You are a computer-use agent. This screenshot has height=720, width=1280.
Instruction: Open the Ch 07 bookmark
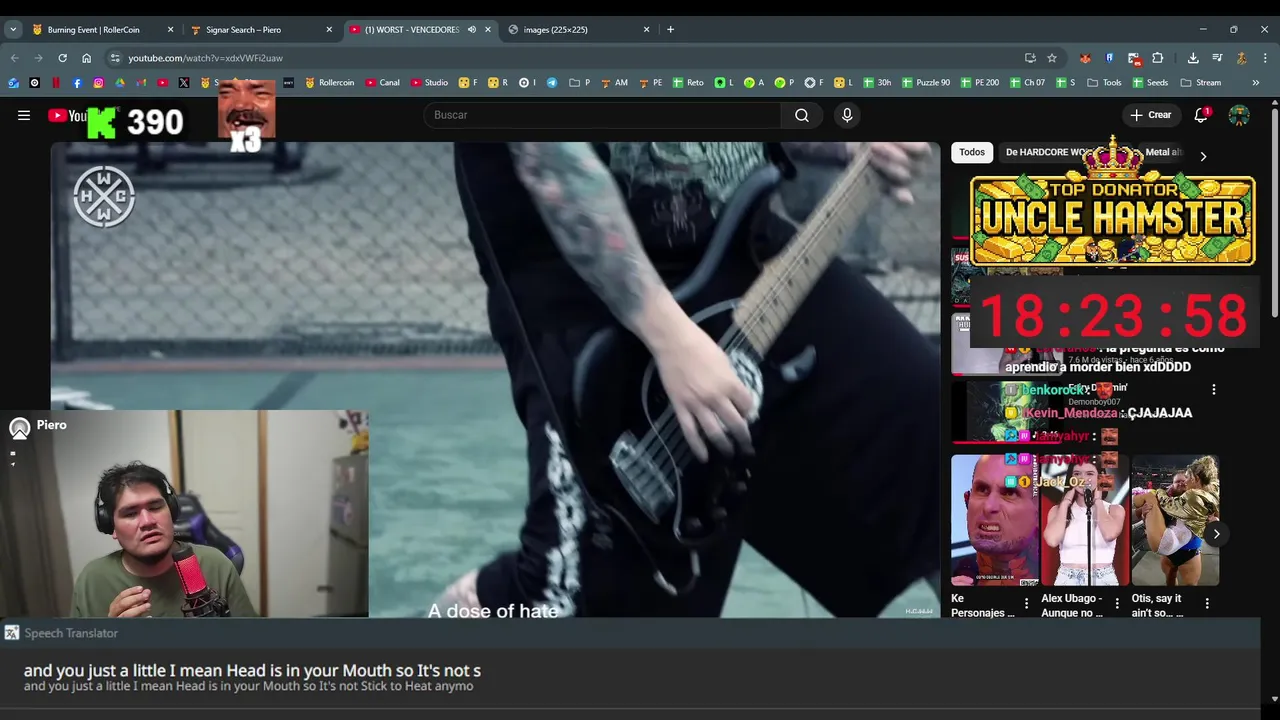[1027, 83]
